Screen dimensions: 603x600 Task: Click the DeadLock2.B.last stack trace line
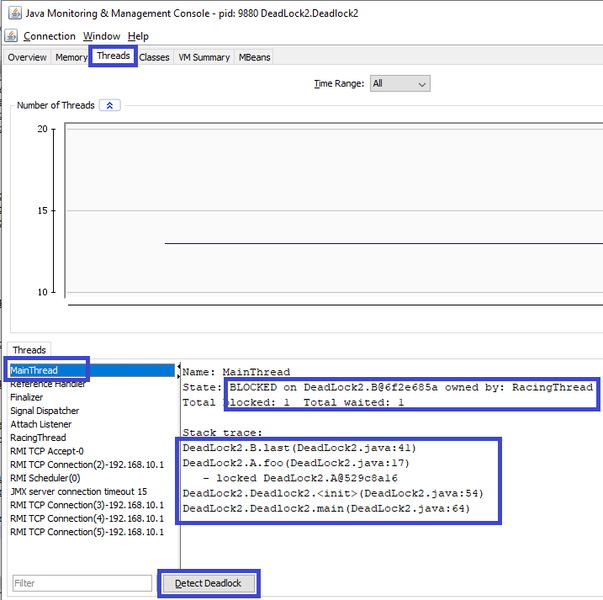(x=299, y=448)
